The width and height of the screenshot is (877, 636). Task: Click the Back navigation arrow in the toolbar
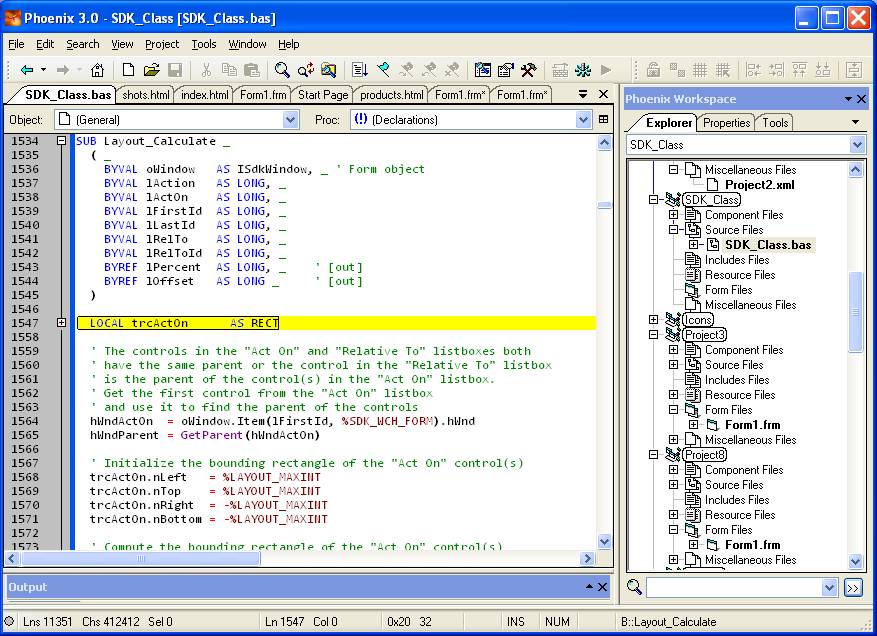tap(27, 70)
